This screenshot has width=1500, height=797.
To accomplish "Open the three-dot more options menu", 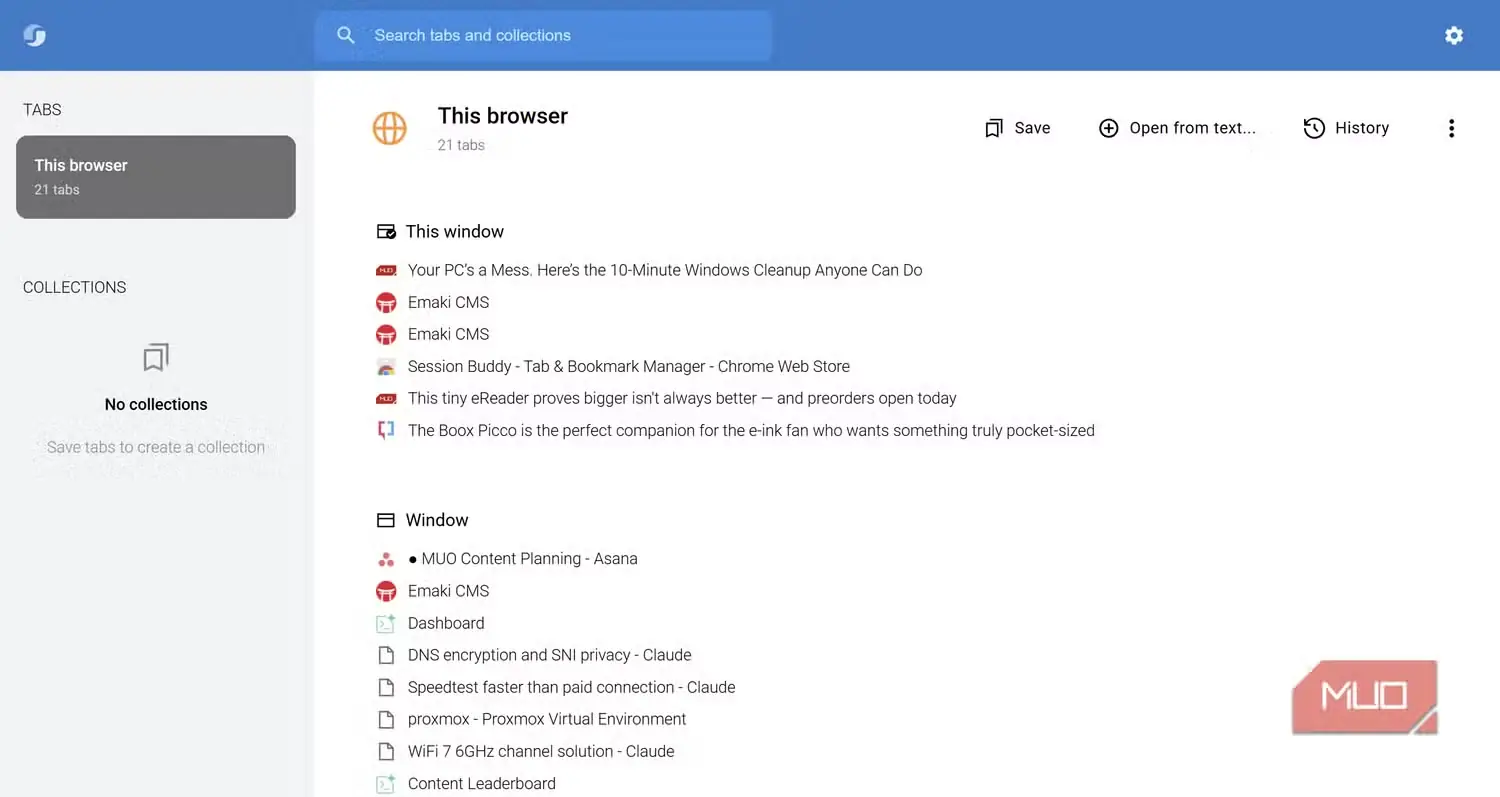I will (x=1451, y=128).
